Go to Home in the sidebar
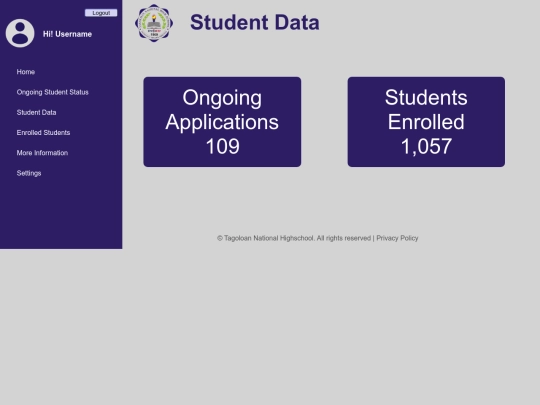 pos(26,72)
